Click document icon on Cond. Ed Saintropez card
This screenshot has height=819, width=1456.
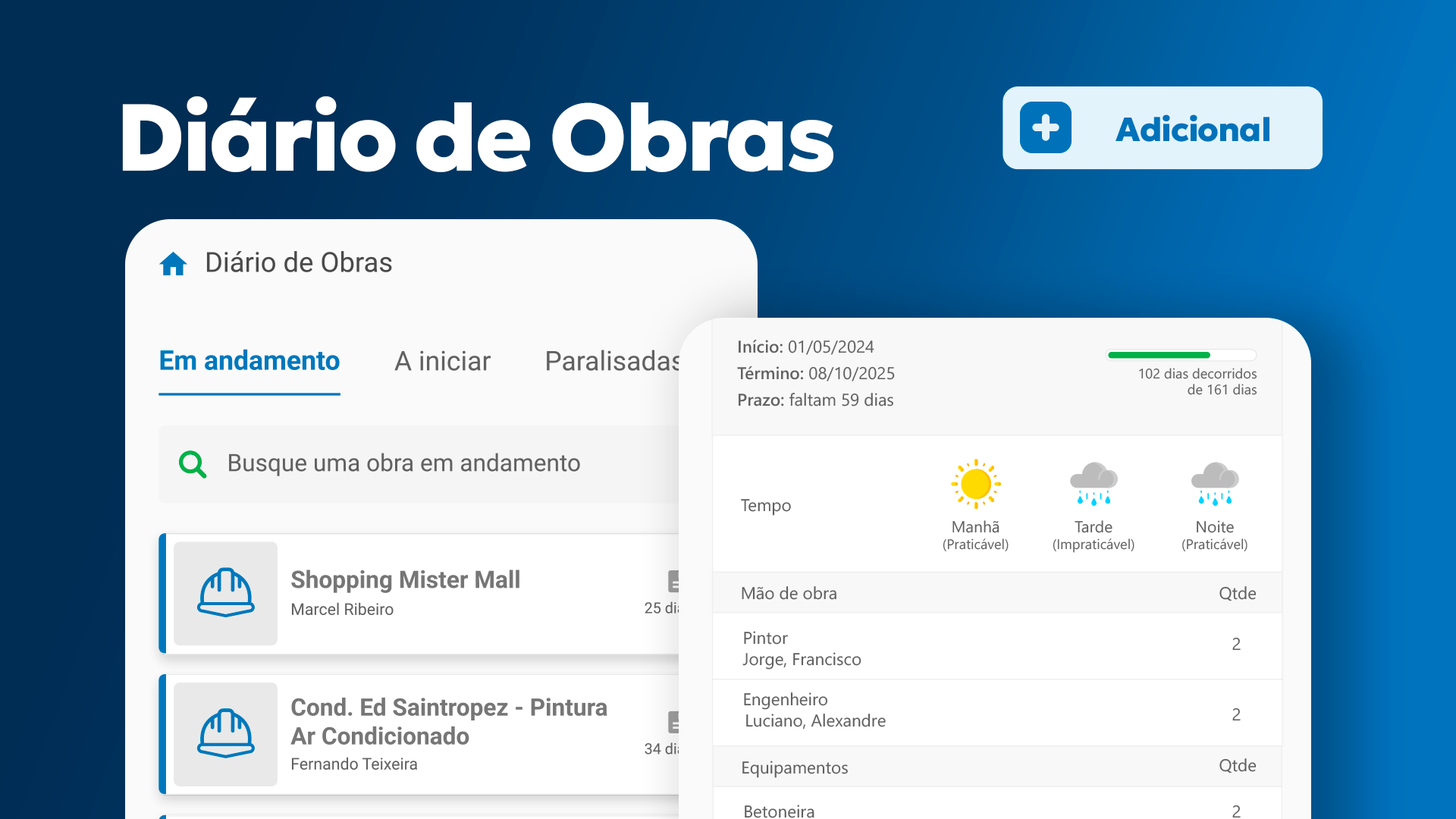coord(673,722)
